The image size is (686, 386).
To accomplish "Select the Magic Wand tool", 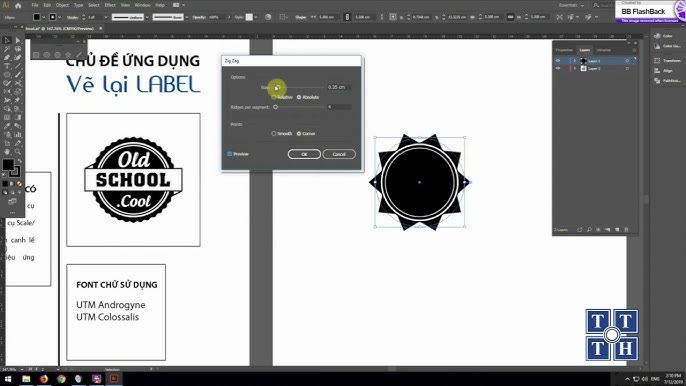I will [7, 49].
